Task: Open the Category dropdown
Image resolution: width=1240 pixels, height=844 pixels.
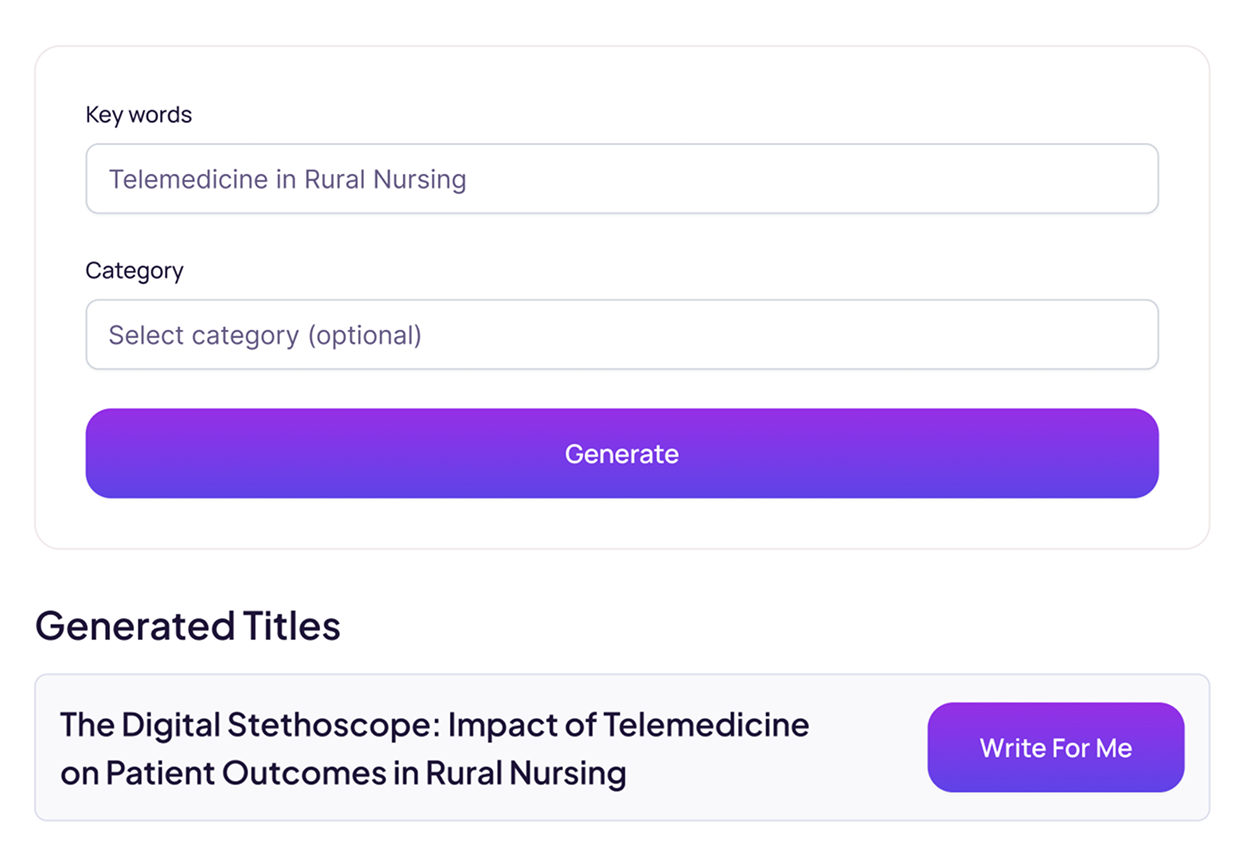Action: (621, 335)
